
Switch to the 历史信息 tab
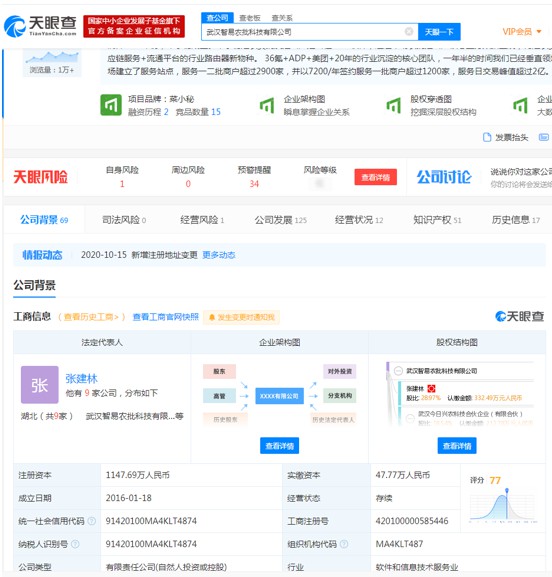click(516, 220)
